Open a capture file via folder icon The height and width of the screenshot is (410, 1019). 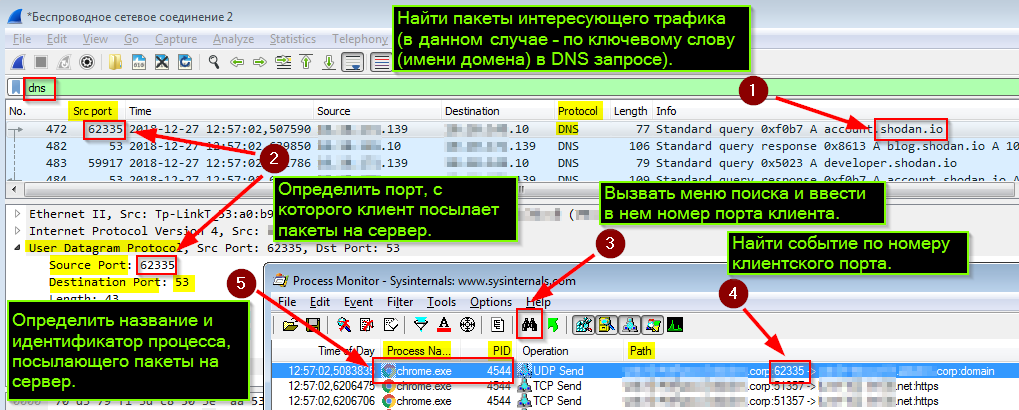116,62
